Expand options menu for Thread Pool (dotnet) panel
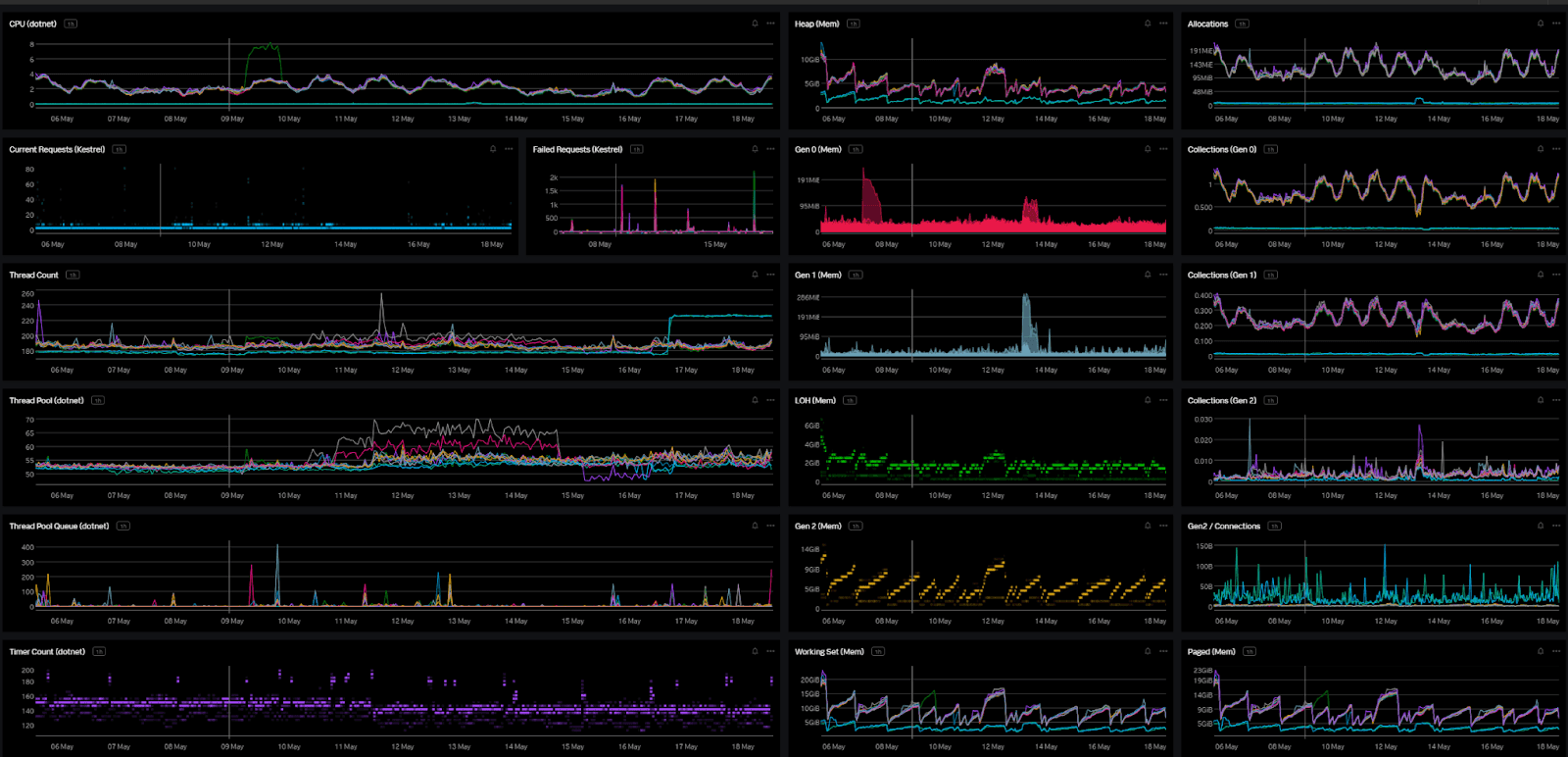This screenshot has height=757, width=1568. pyautogui.click(x=770, y=400)
